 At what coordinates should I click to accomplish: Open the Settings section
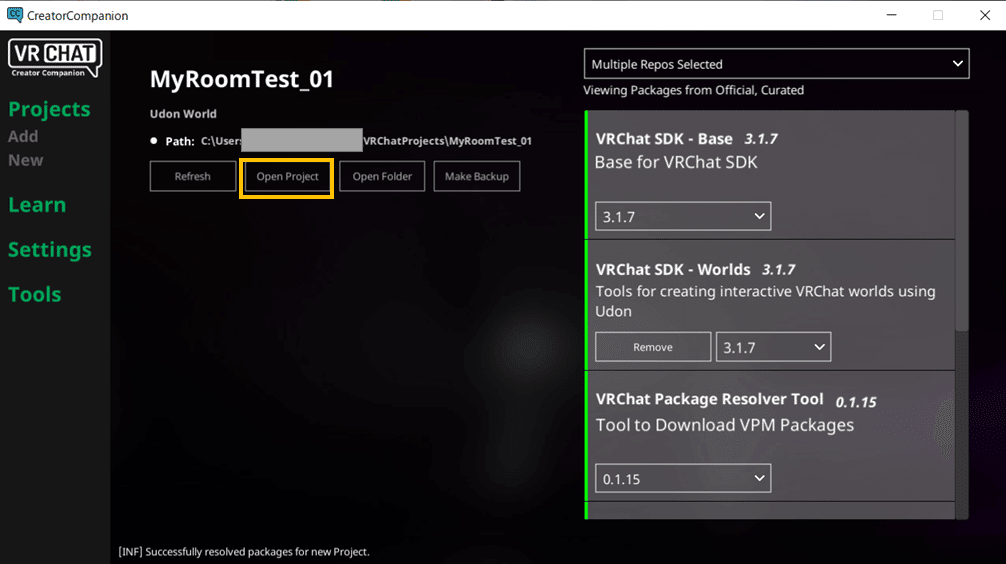[x=49, y=250]
